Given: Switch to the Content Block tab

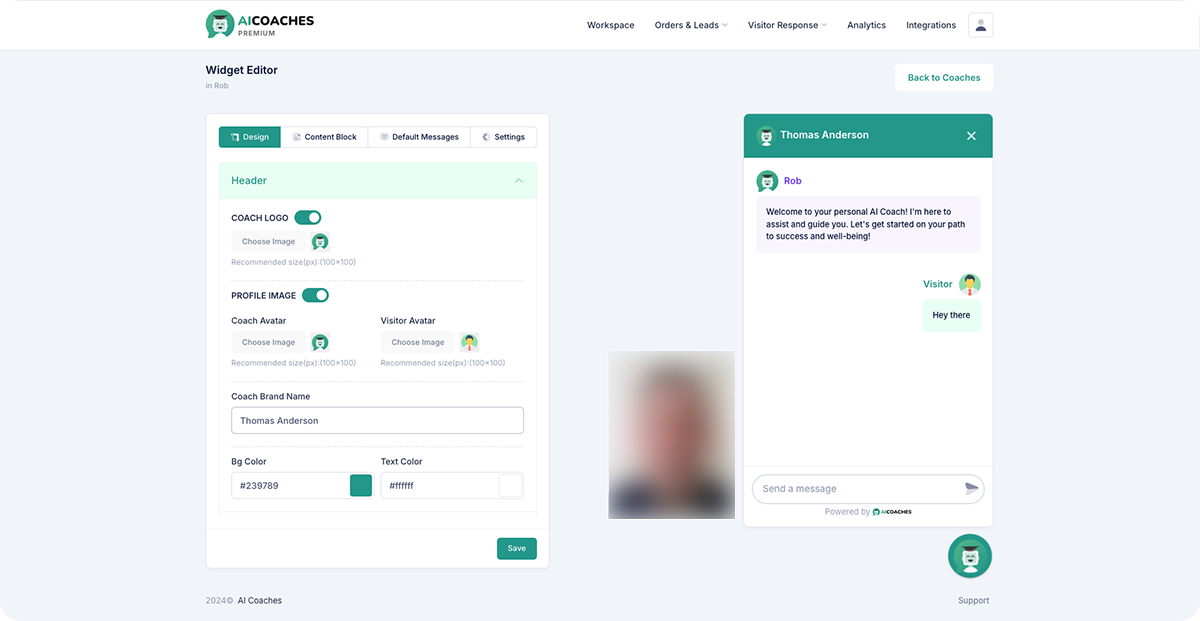Looking at the screenshot, I should pos(324,137).
